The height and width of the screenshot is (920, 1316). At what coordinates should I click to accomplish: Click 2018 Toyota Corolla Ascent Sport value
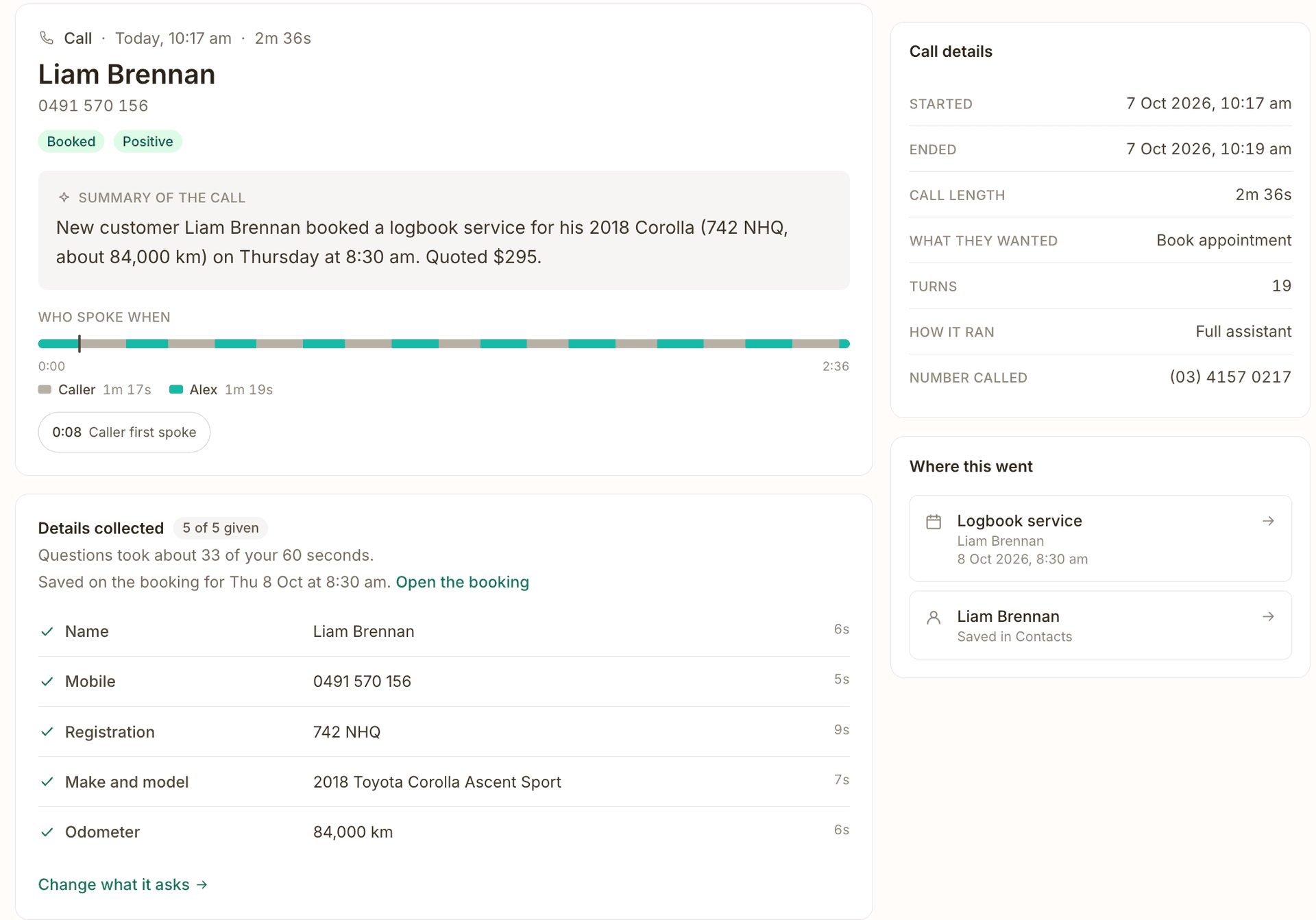click(x=437, y=782)
